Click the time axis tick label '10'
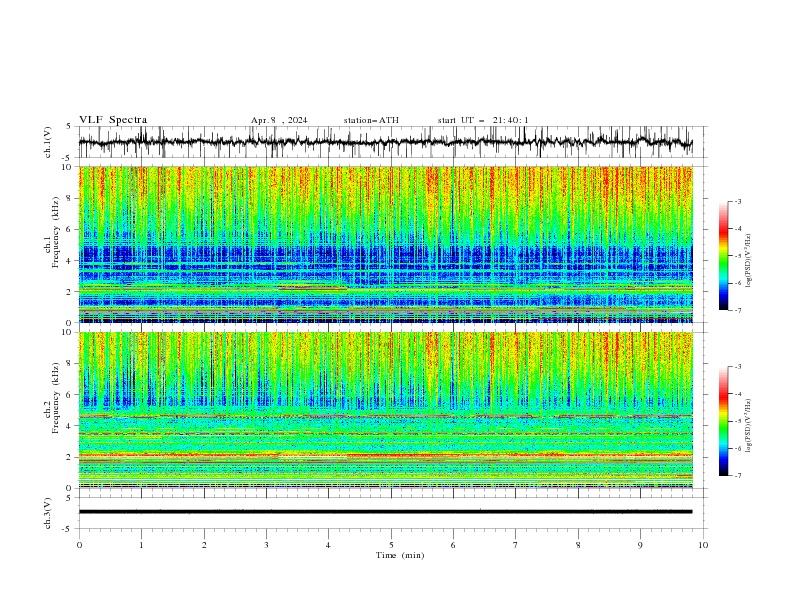Screen dimensions: 792x612 [703, 545]
